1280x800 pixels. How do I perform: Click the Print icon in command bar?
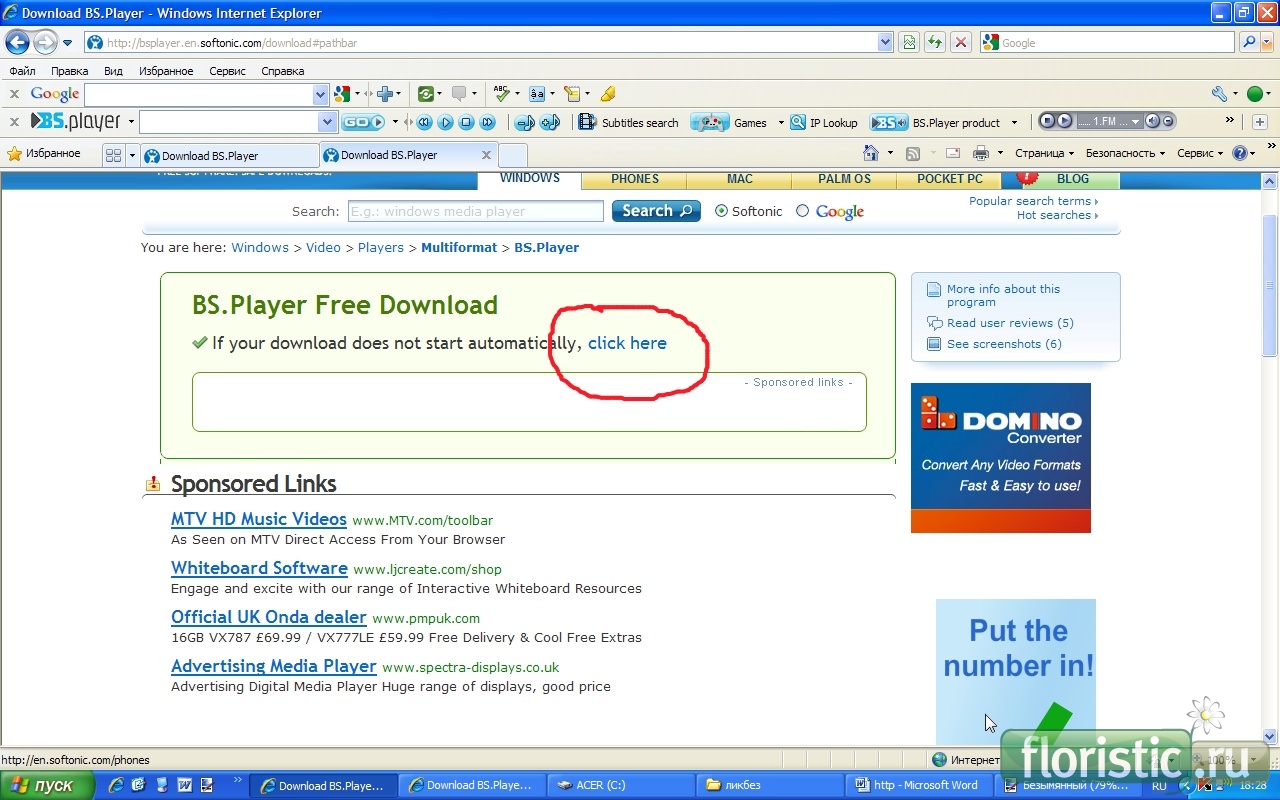pos(981,153)
